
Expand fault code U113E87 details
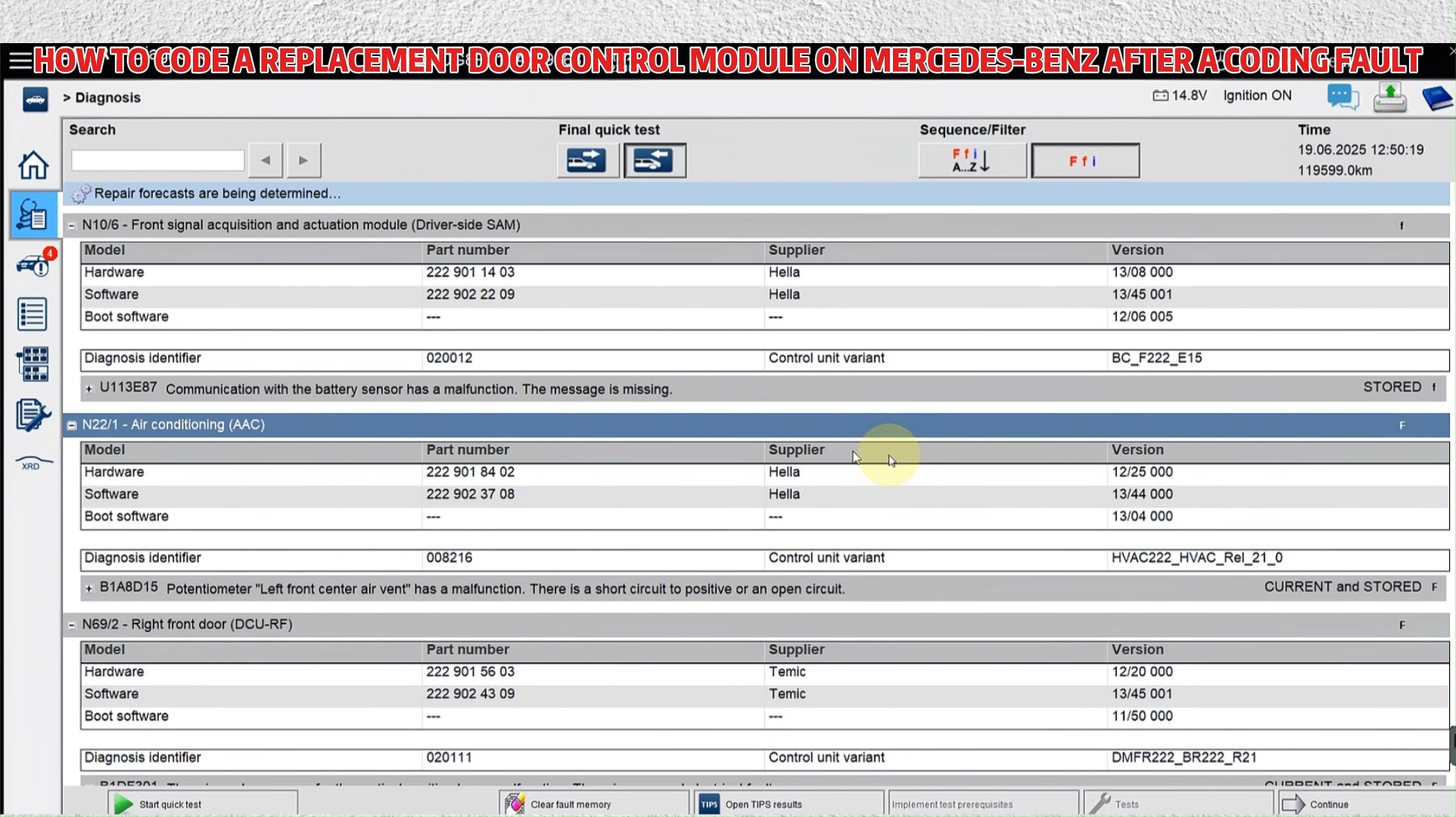[89, 389]
